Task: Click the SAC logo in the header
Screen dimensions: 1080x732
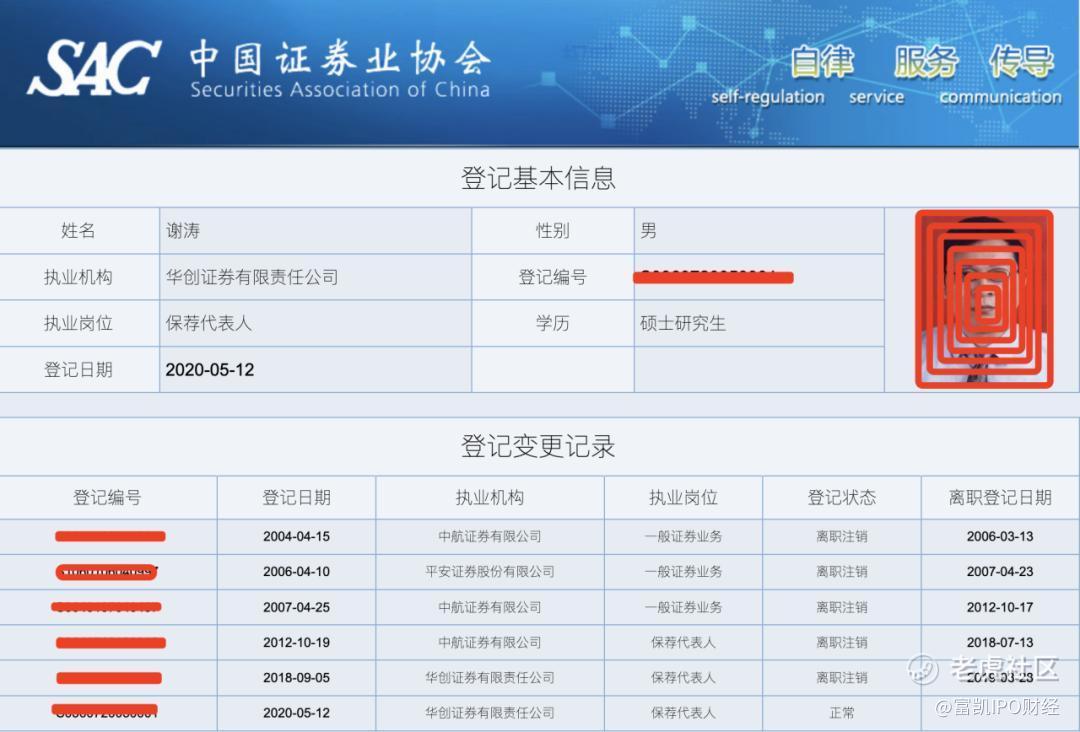Action: tap(94, 68)
